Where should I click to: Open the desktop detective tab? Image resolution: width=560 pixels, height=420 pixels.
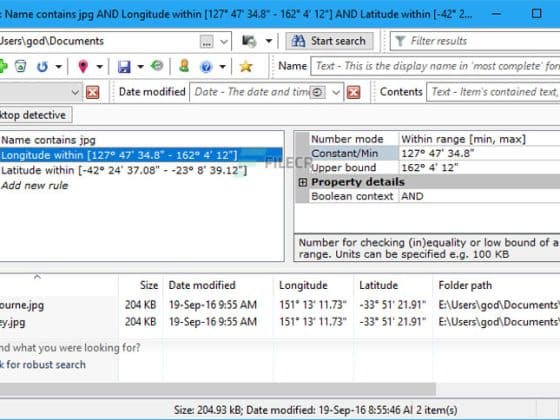(x=36, y=115)
